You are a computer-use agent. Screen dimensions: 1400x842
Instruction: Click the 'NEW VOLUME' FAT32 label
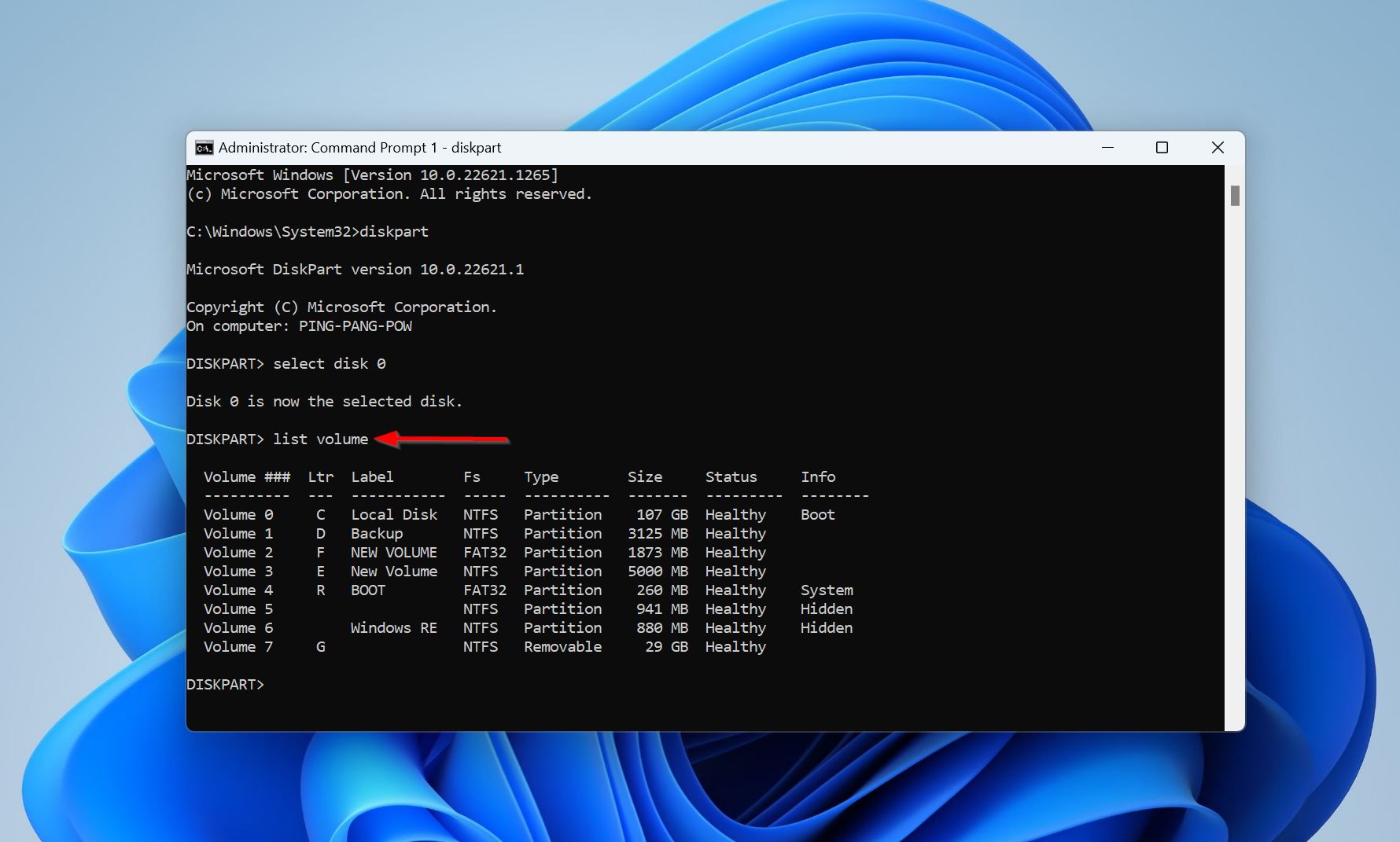[394, 553]
